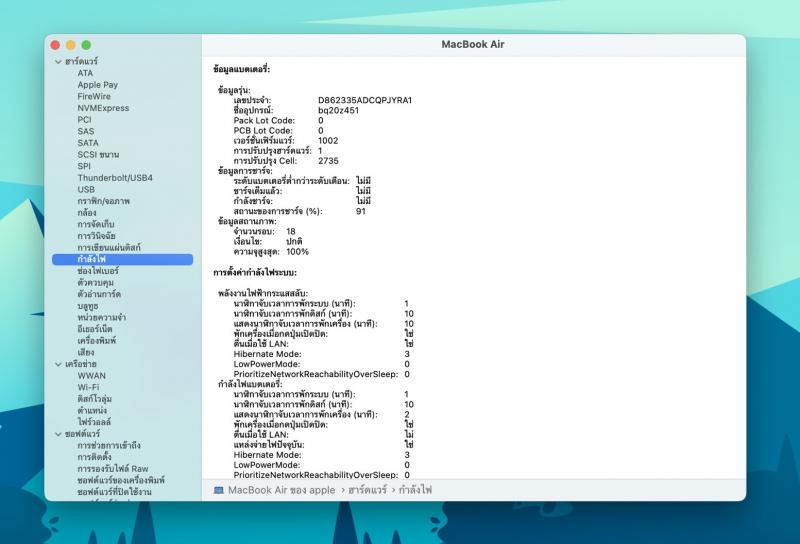Open การรองรับไฟล์ Raw entry
This screenshot has width=800, height=544.
coord(113,469)
